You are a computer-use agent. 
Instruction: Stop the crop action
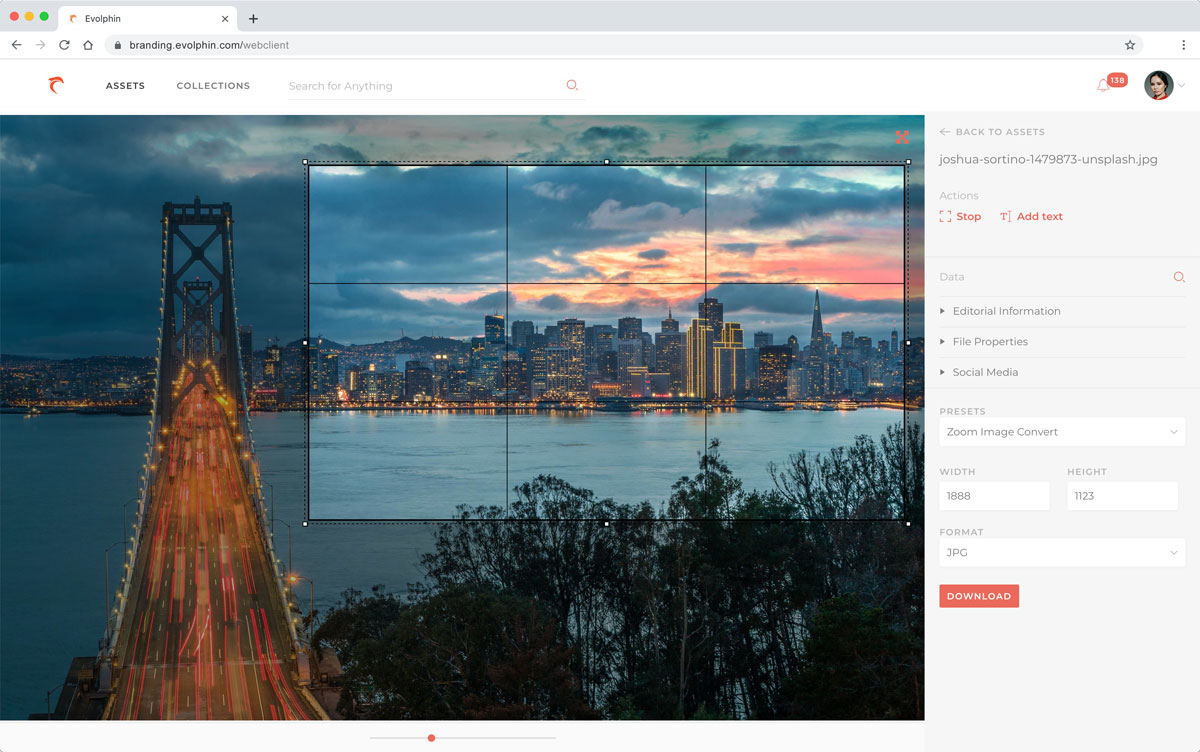(960, 216)
